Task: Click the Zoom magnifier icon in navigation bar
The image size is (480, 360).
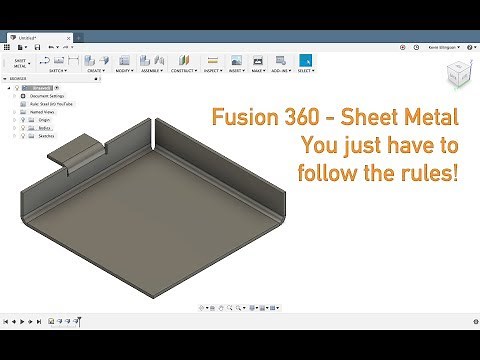Action: point(230,308)
